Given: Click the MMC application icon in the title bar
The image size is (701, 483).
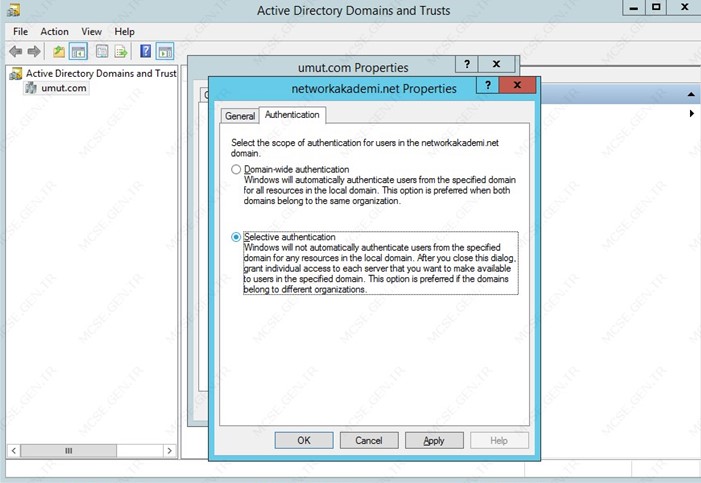Looking at the screenshot, I should click(13, 10).
